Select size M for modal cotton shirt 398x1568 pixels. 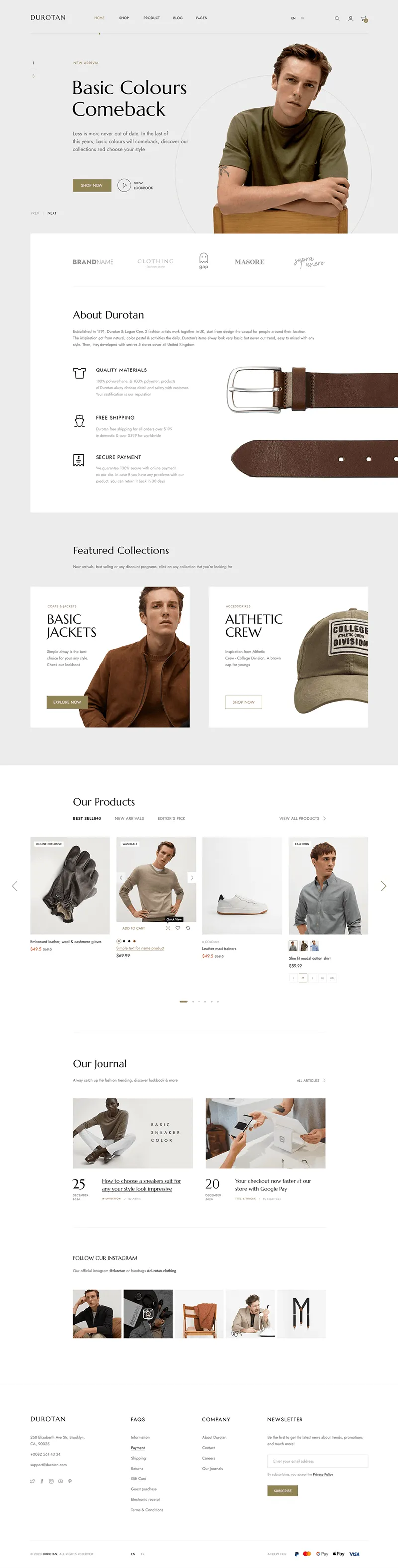303,978
